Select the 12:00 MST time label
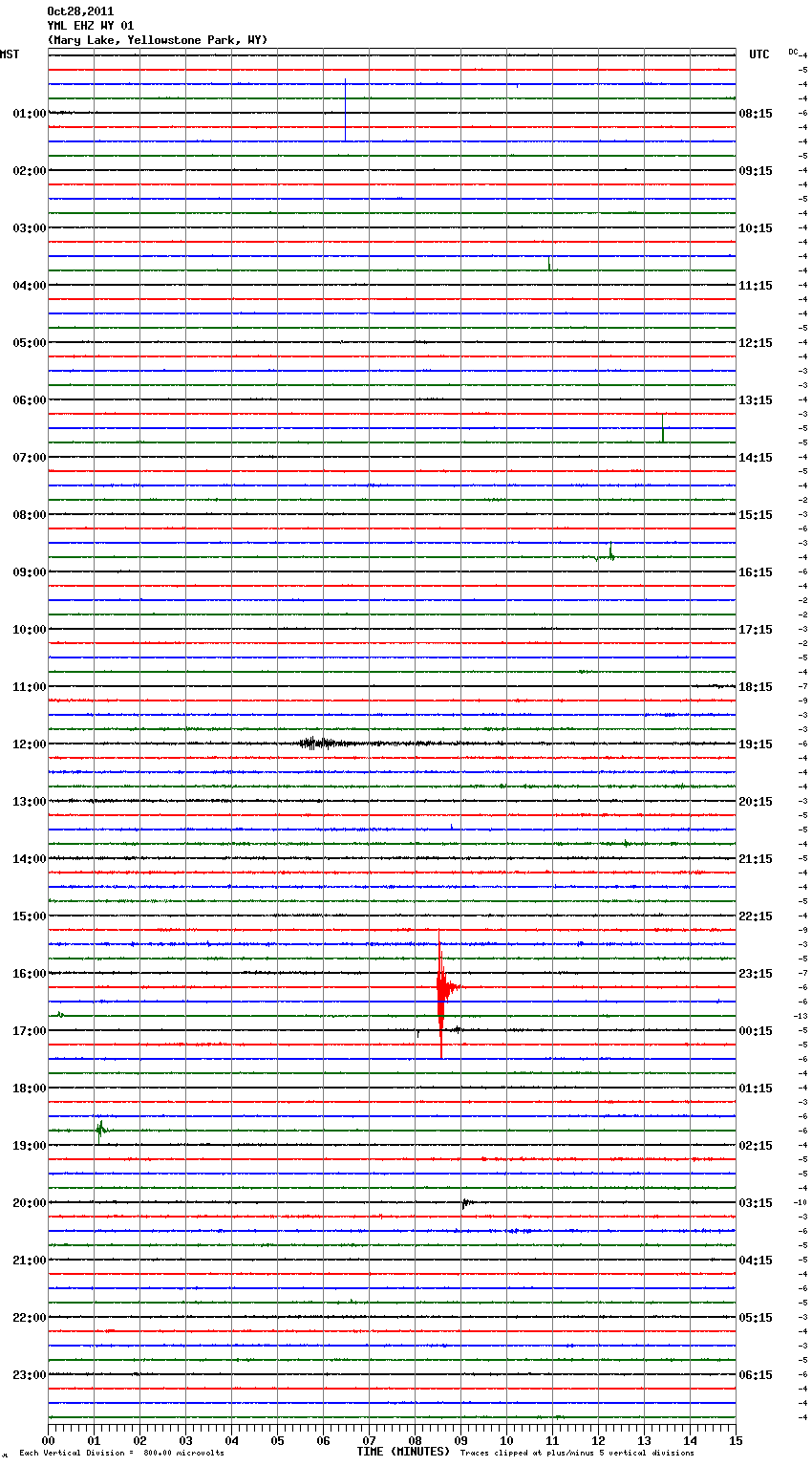The image size is (812, 1466). click(x=30, y=744)
